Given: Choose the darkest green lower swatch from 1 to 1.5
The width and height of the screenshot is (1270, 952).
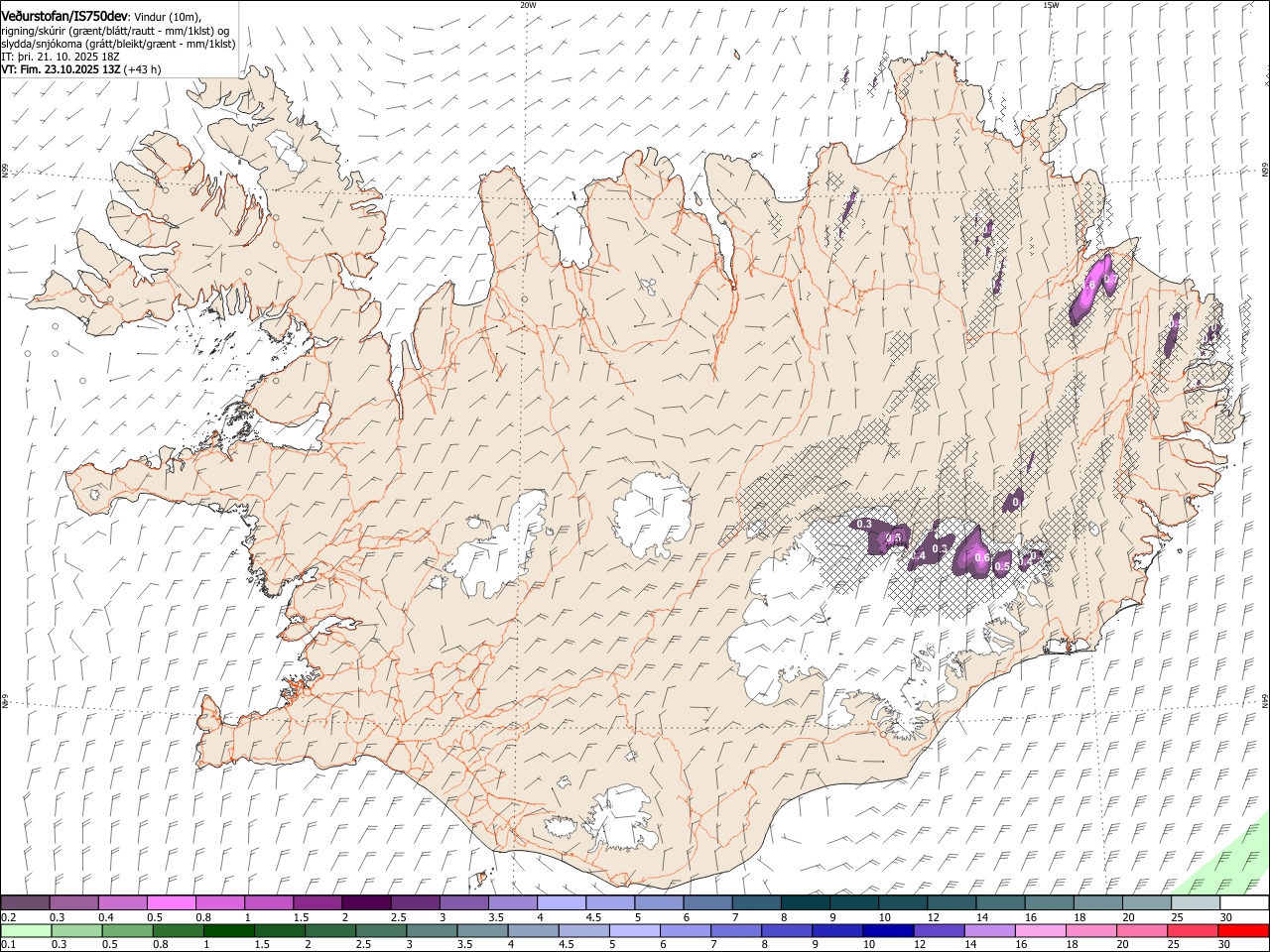Looking at the screenshot, I should (x=228, y=930).
